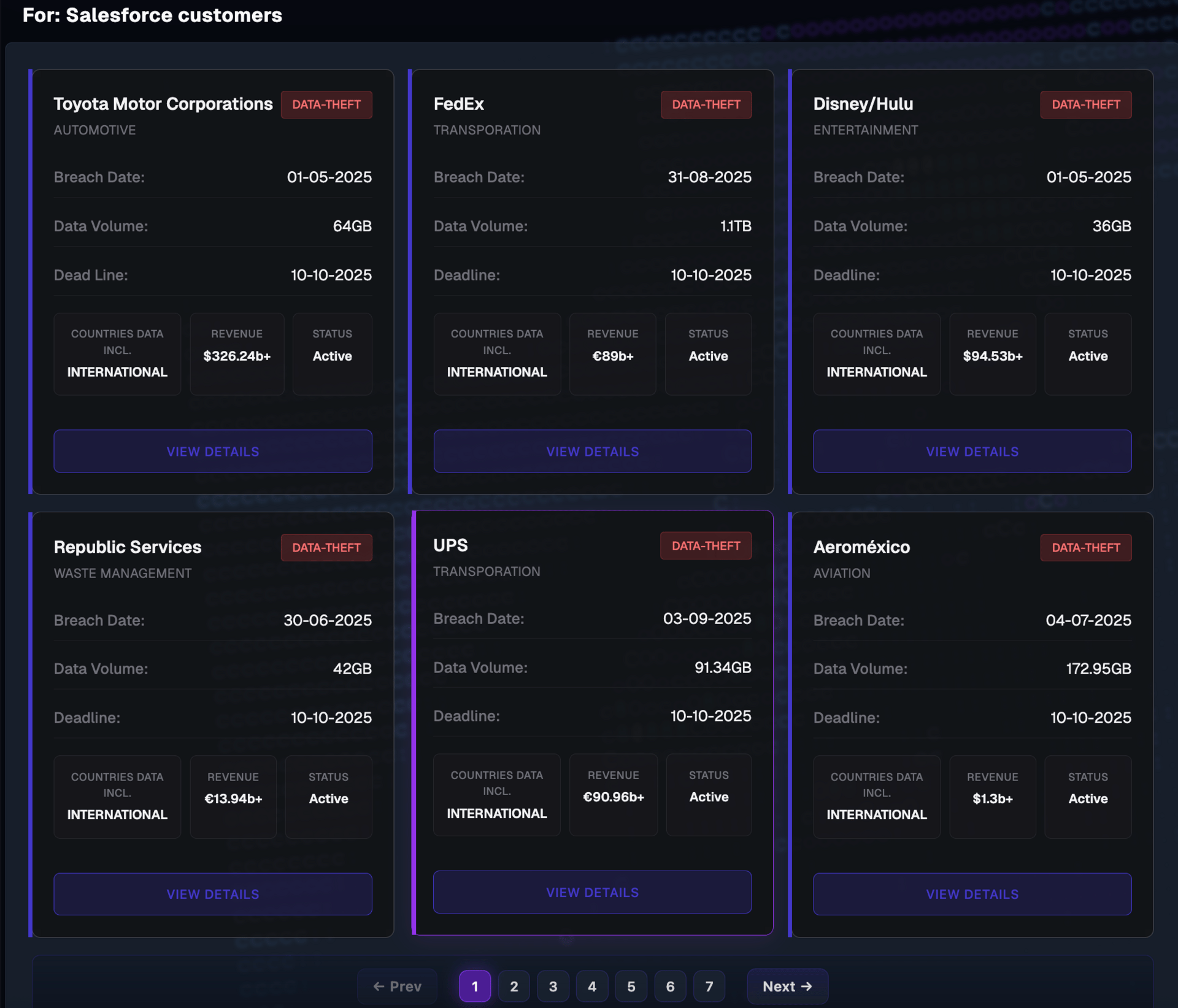Screen dimensions: 1178x1008
Task: Click the Aeroméxico revenue $1.3b+ box
Action: tap(992, 796)
